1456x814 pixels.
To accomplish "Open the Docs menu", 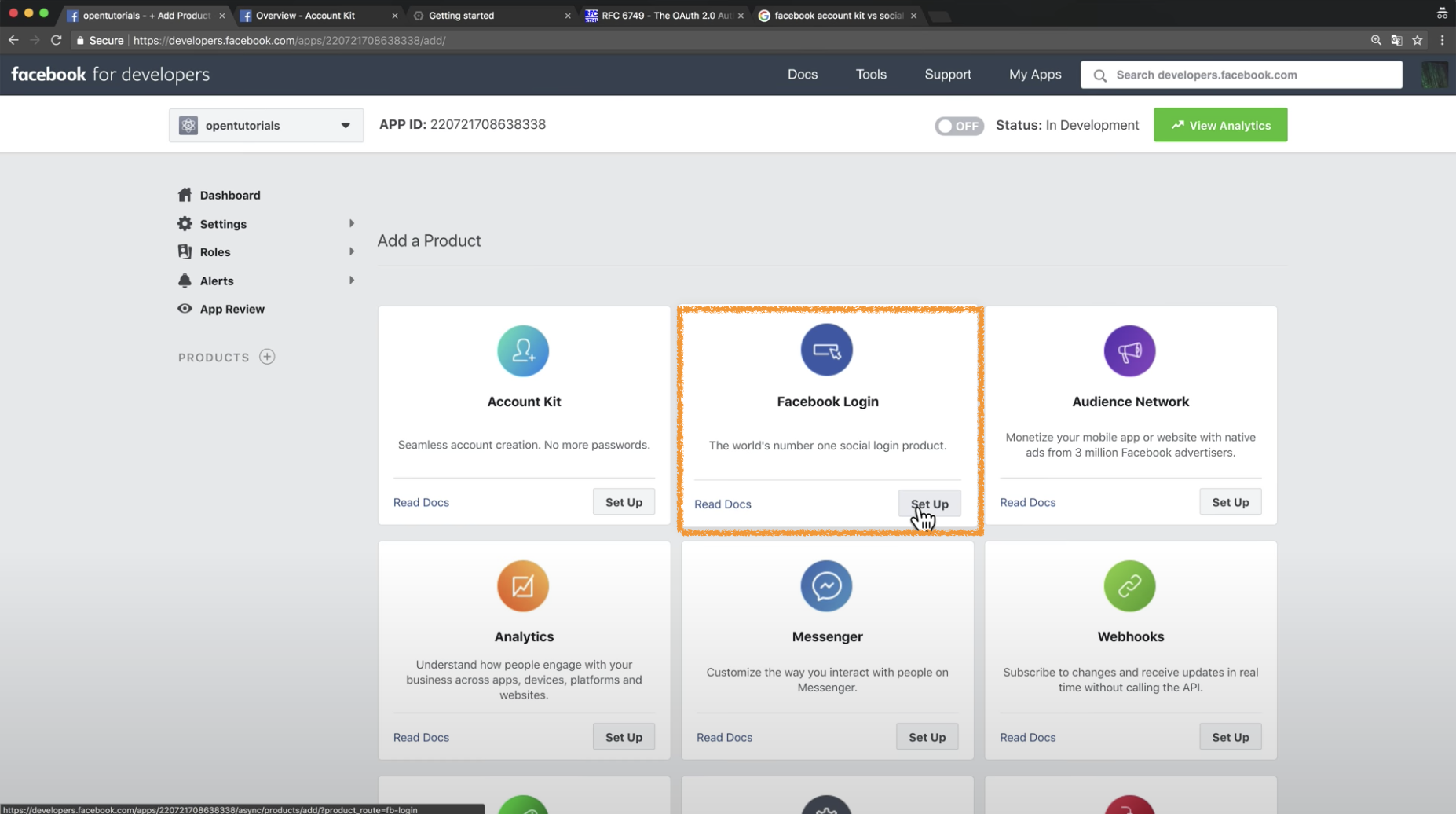I will pos(803,75).
